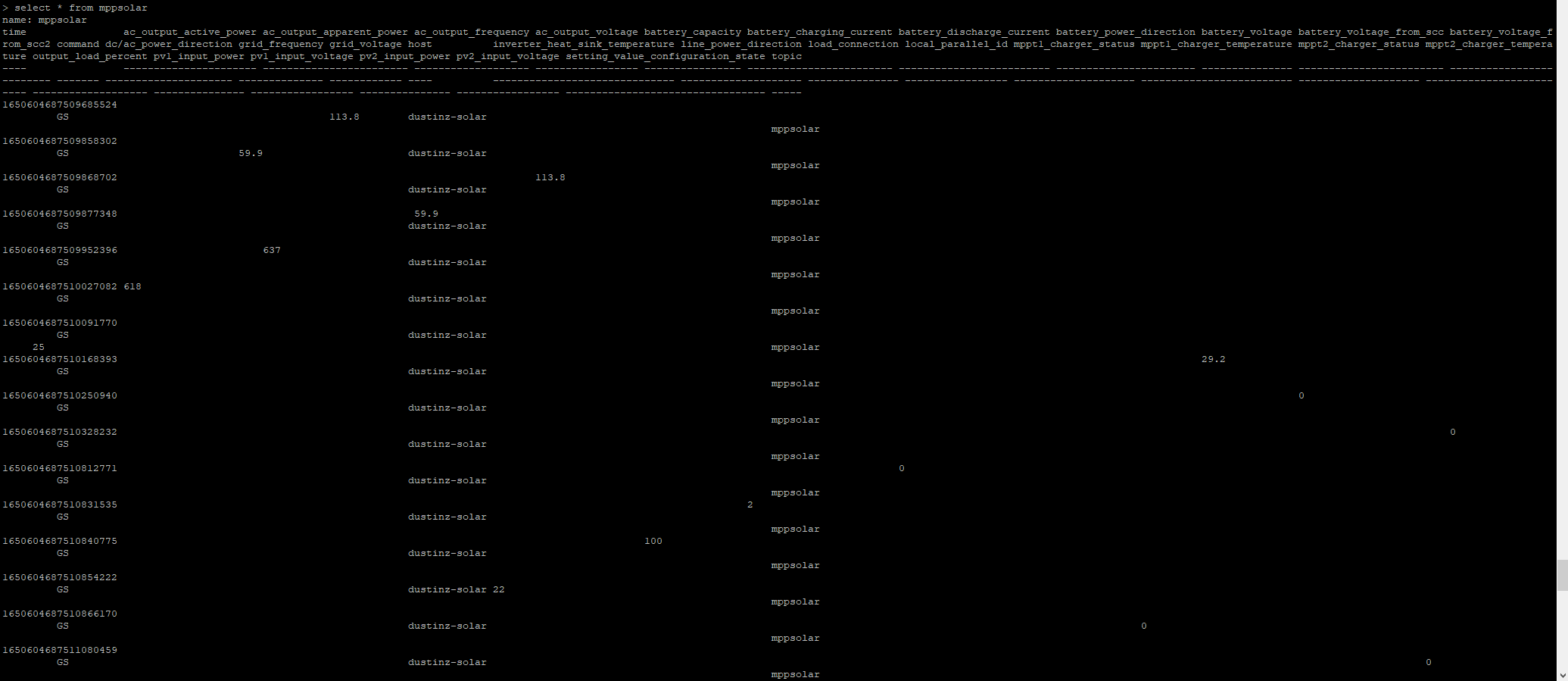Click the scrollbar down arrow

tap(1561, 674)
